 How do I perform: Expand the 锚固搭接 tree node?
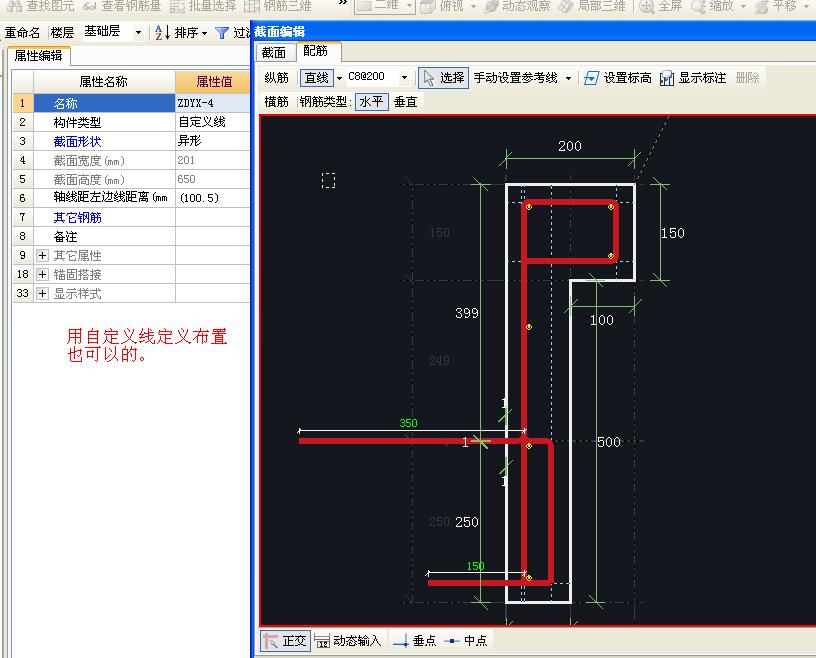tap(43, 274)
